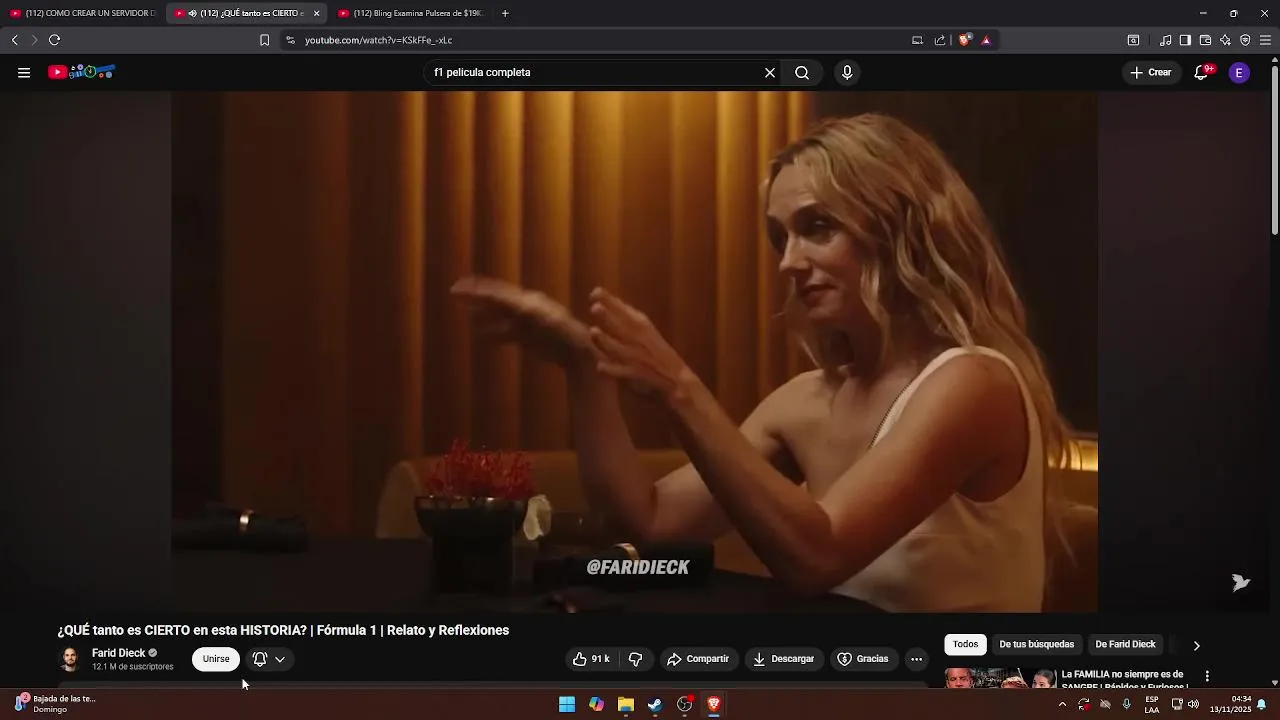
Task: Go back in browser history
Action: [x=14, y=40]
